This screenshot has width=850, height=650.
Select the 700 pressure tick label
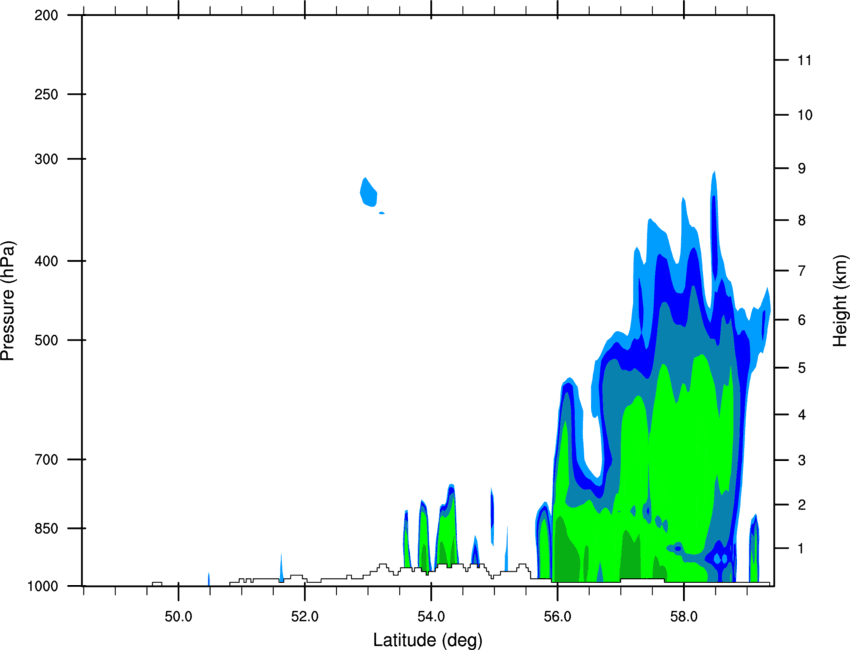[46, 459]
